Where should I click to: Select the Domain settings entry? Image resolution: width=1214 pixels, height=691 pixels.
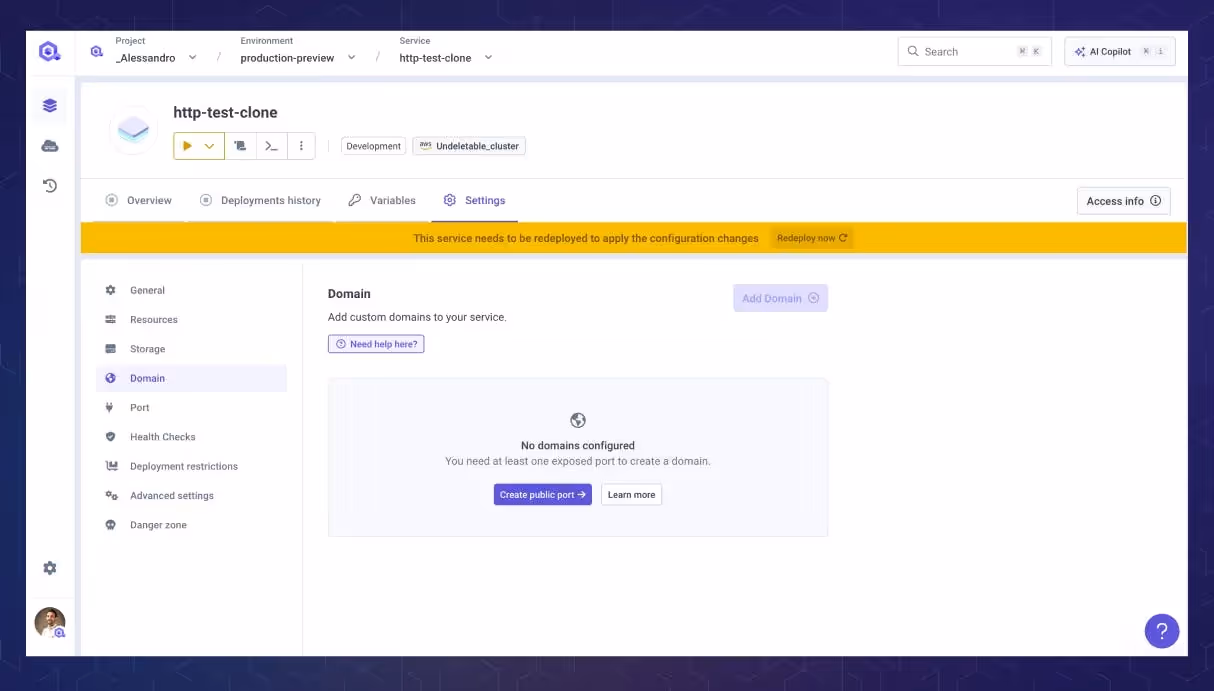point(147,378)
